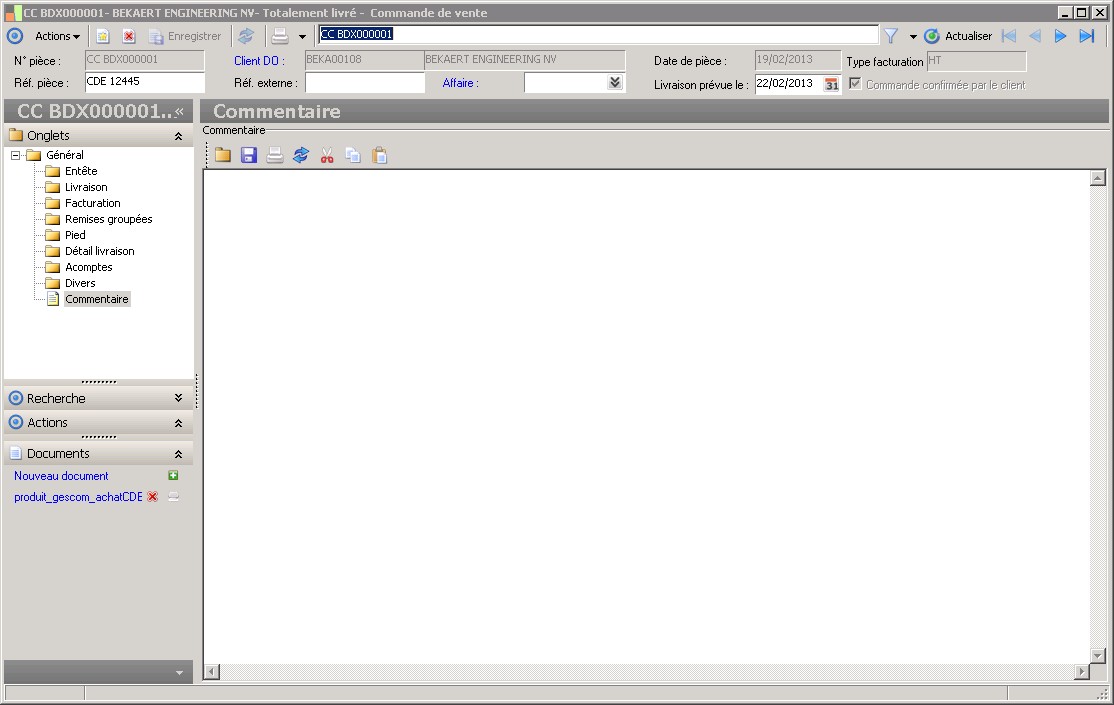The image size is (1114, 705).
Task: Click the comment area scroll up arrow
Action: [1098, 178]
